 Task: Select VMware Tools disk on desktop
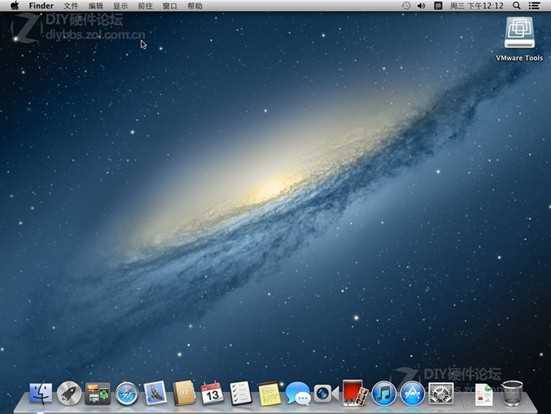519,39
